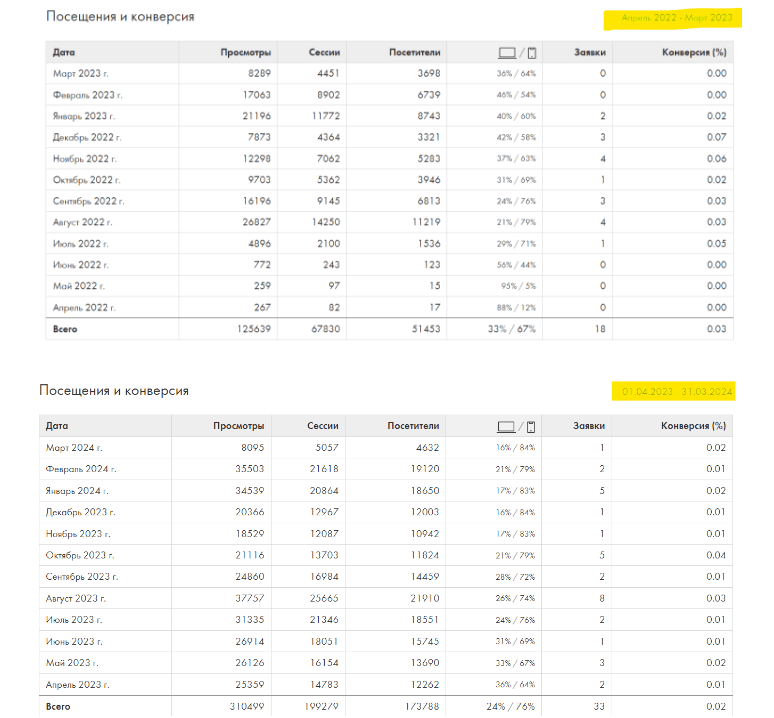This screenshot has height=718, width=774.
Task: Click the lower "Посещения и конверсия" heading
Action: [x=113, y=390]
